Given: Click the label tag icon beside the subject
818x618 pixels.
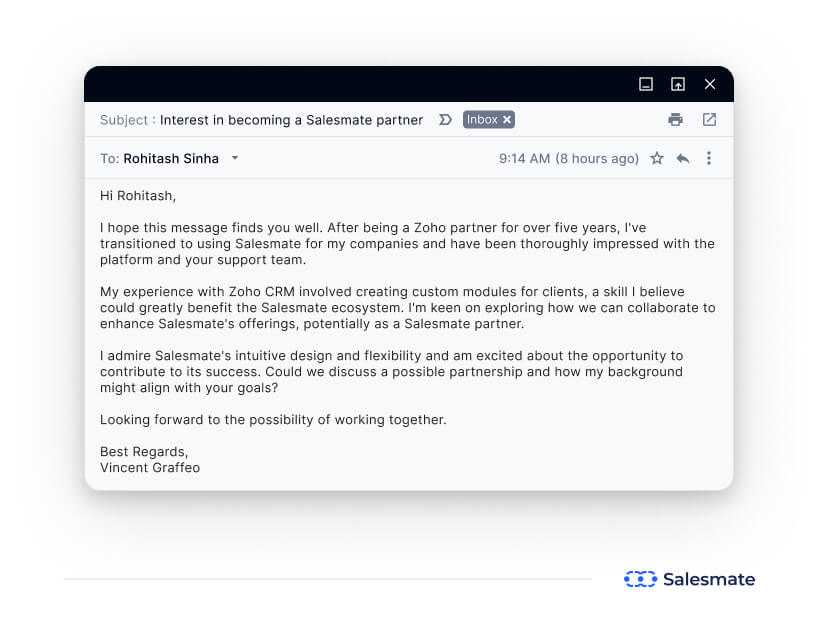Looking at the screenshot, I should [x=444, y=119].
